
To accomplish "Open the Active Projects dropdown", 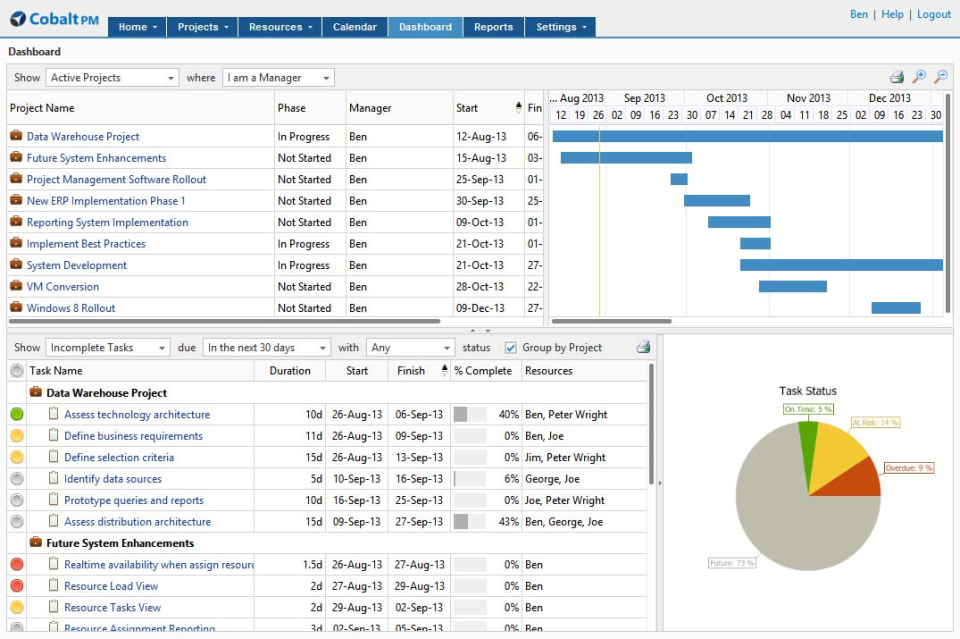I will [112, 78].
